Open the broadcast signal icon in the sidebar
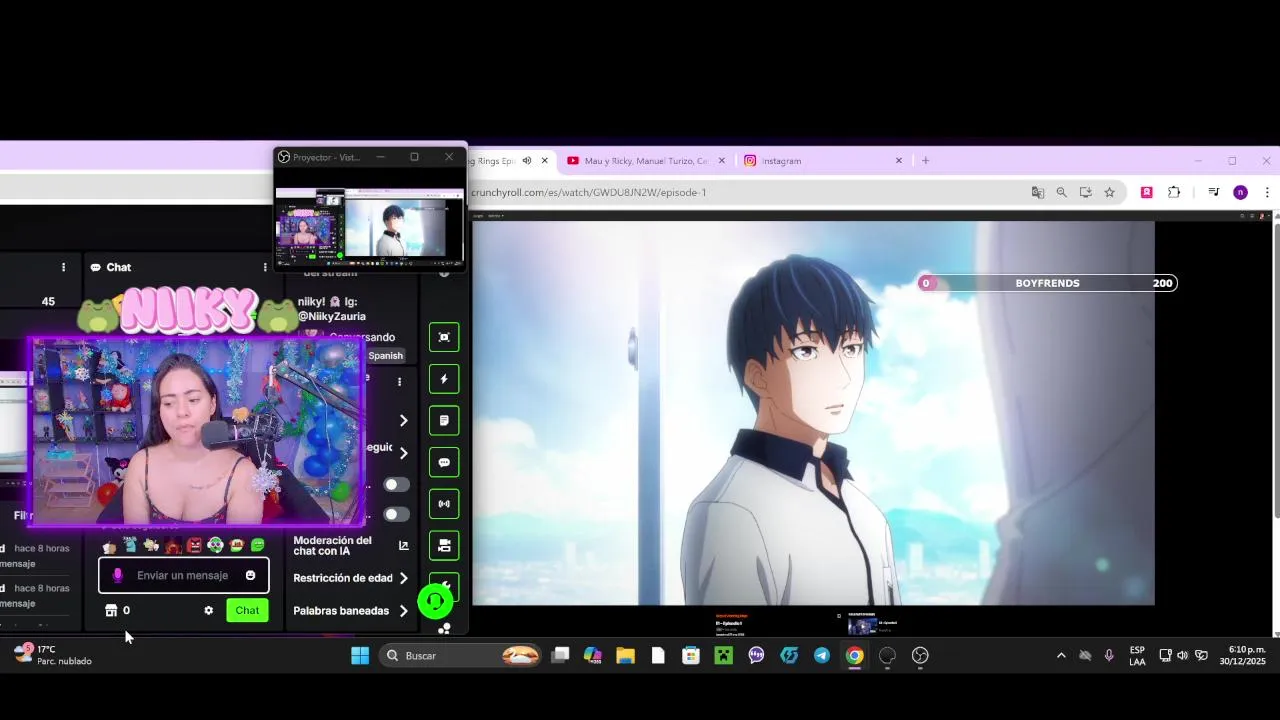This screenshot has height=720, width=1280. coord(444,504)
